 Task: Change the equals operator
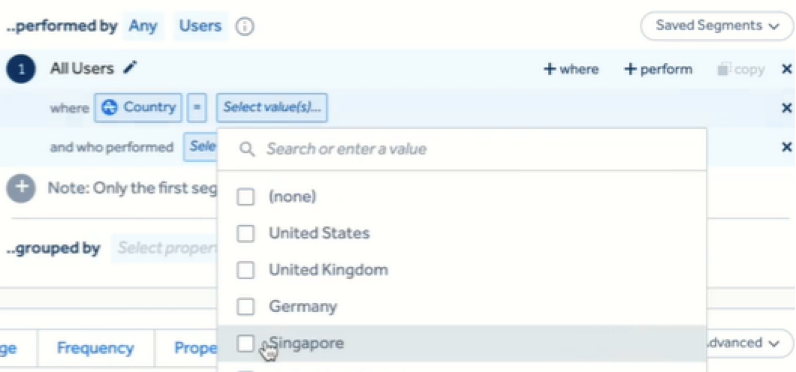pos(197,108)
